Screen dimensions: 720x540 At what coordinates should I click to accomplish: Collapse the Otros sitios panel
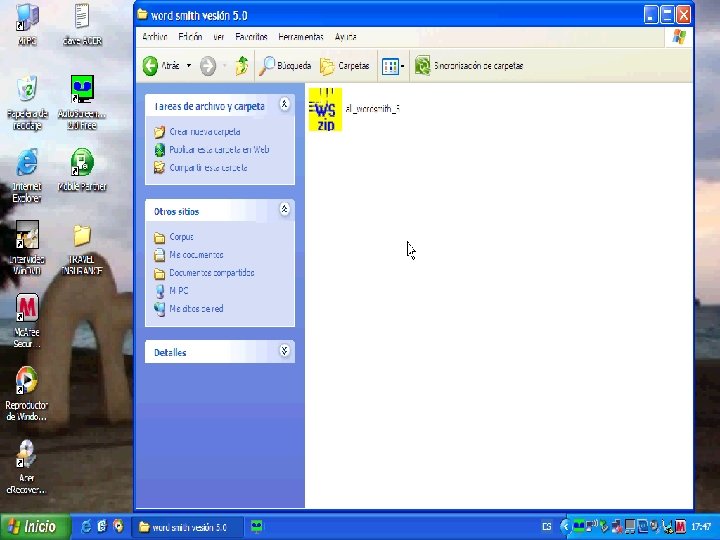pyautogui.click(x=284, y=209)
